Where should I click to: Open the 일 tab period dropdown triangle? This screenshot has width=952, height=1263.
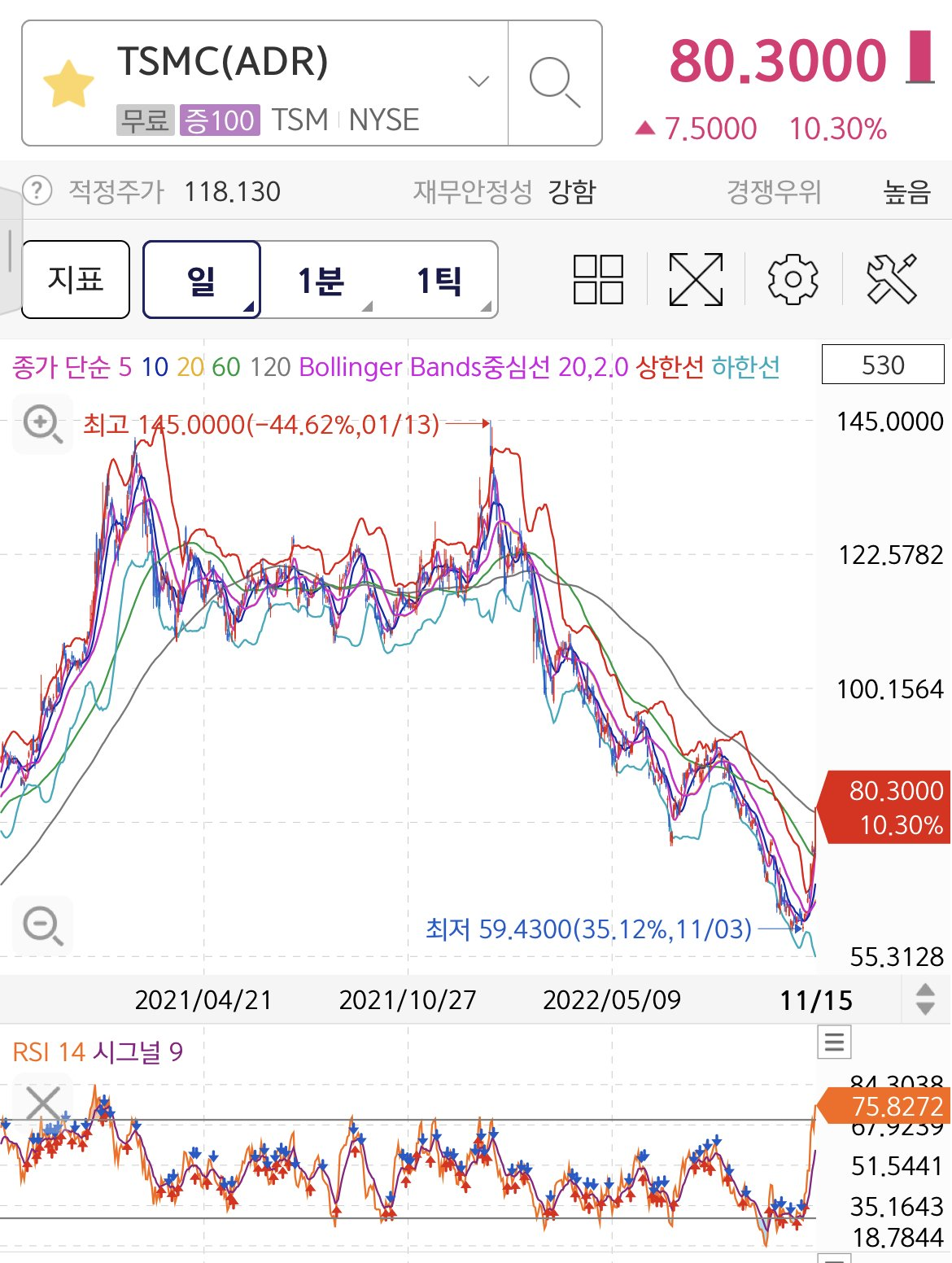(x=250, y=308)
